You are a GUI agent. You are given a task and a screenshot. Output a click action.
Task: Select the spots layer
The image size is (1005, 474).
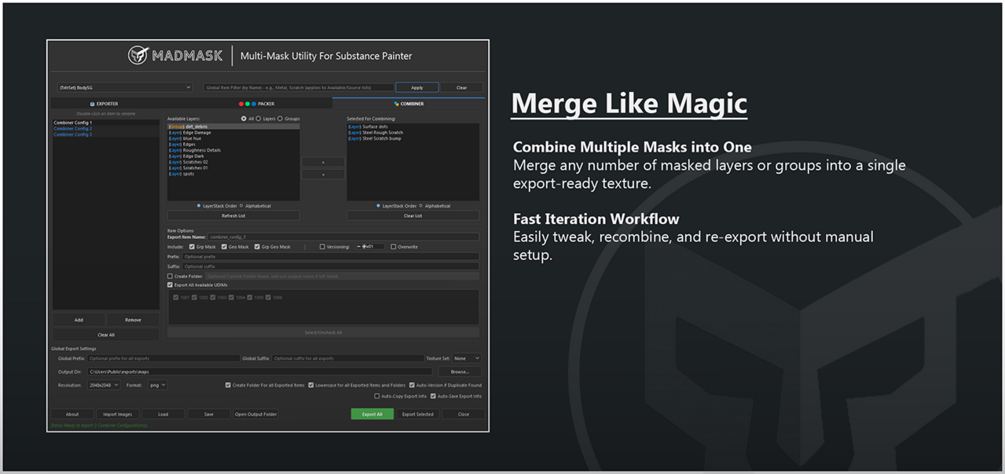click(x=233, y=174)
